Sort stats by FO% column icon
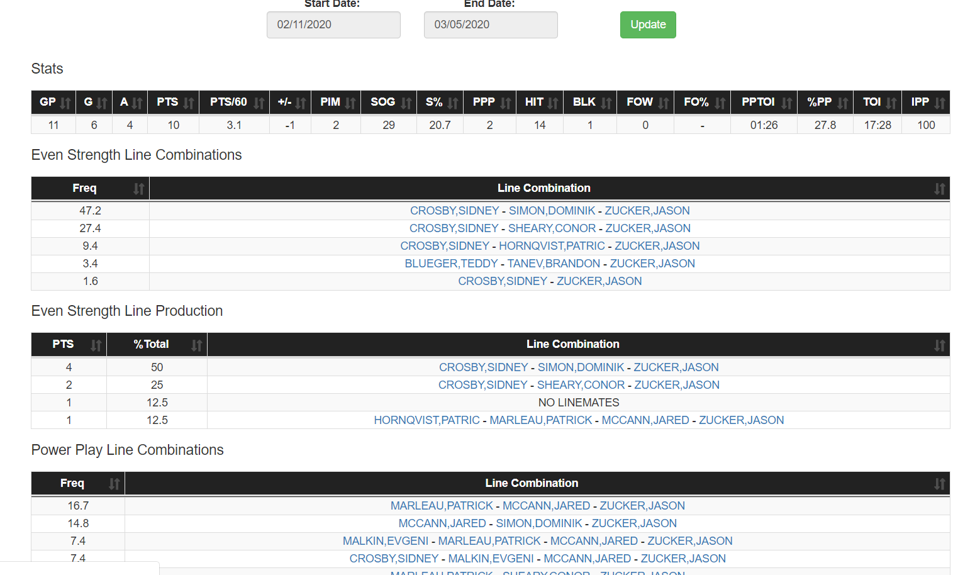The width and height of the screenshot is (975, 575). point(719,103)
